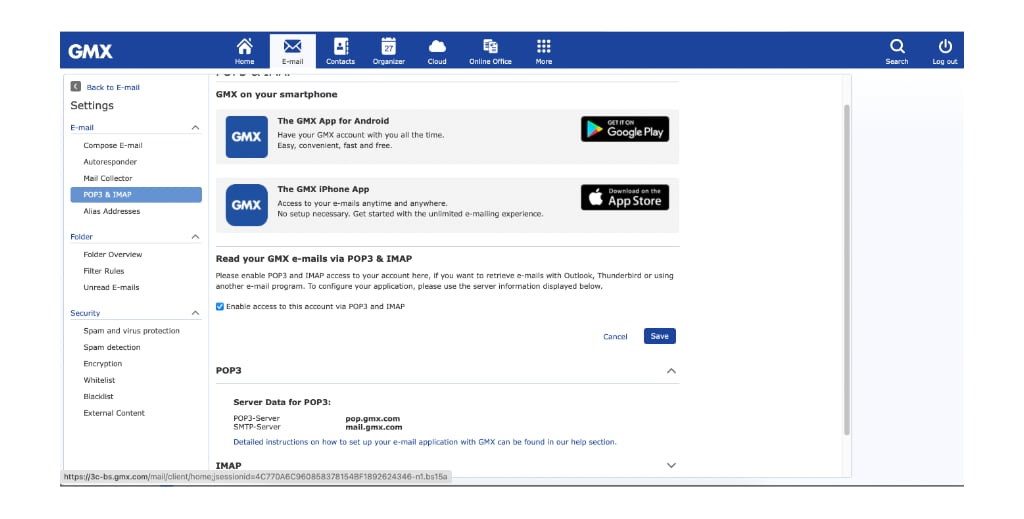
Task: Collapse the Security settings group
Action: tap(195, 313)
